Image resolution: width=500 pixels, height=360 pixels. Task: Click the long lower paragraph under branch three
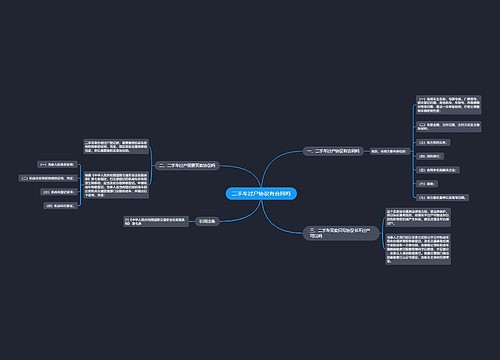click(418, 249)
